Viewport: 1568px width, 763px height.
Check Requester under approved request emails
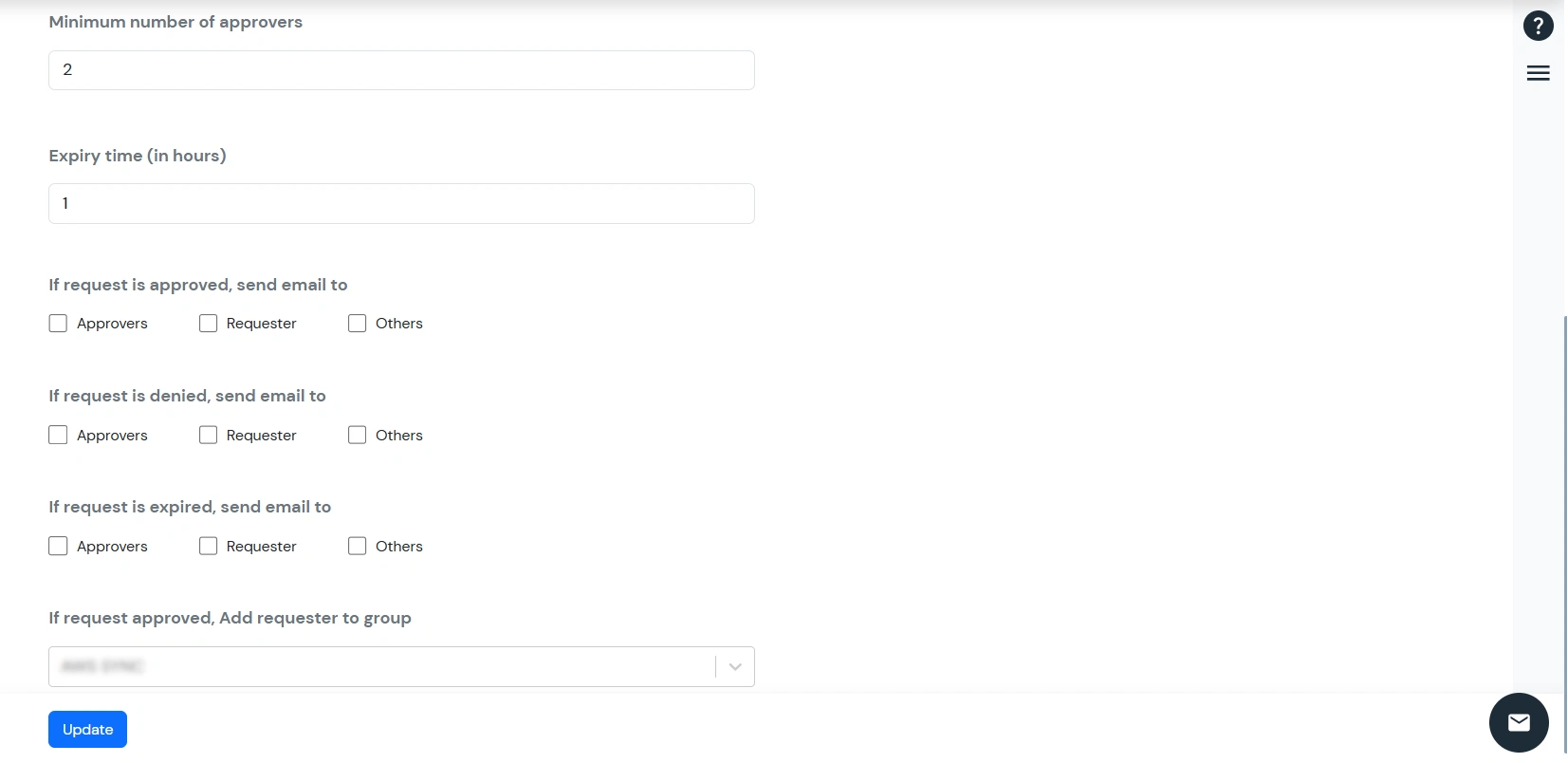click(208, 323)
